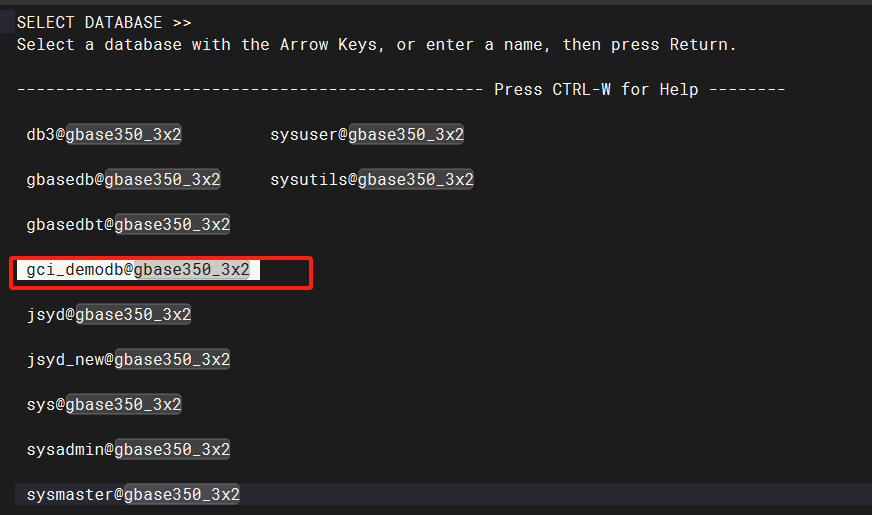Click the SELECT DATABASE >> prompt

coord(104,23)
